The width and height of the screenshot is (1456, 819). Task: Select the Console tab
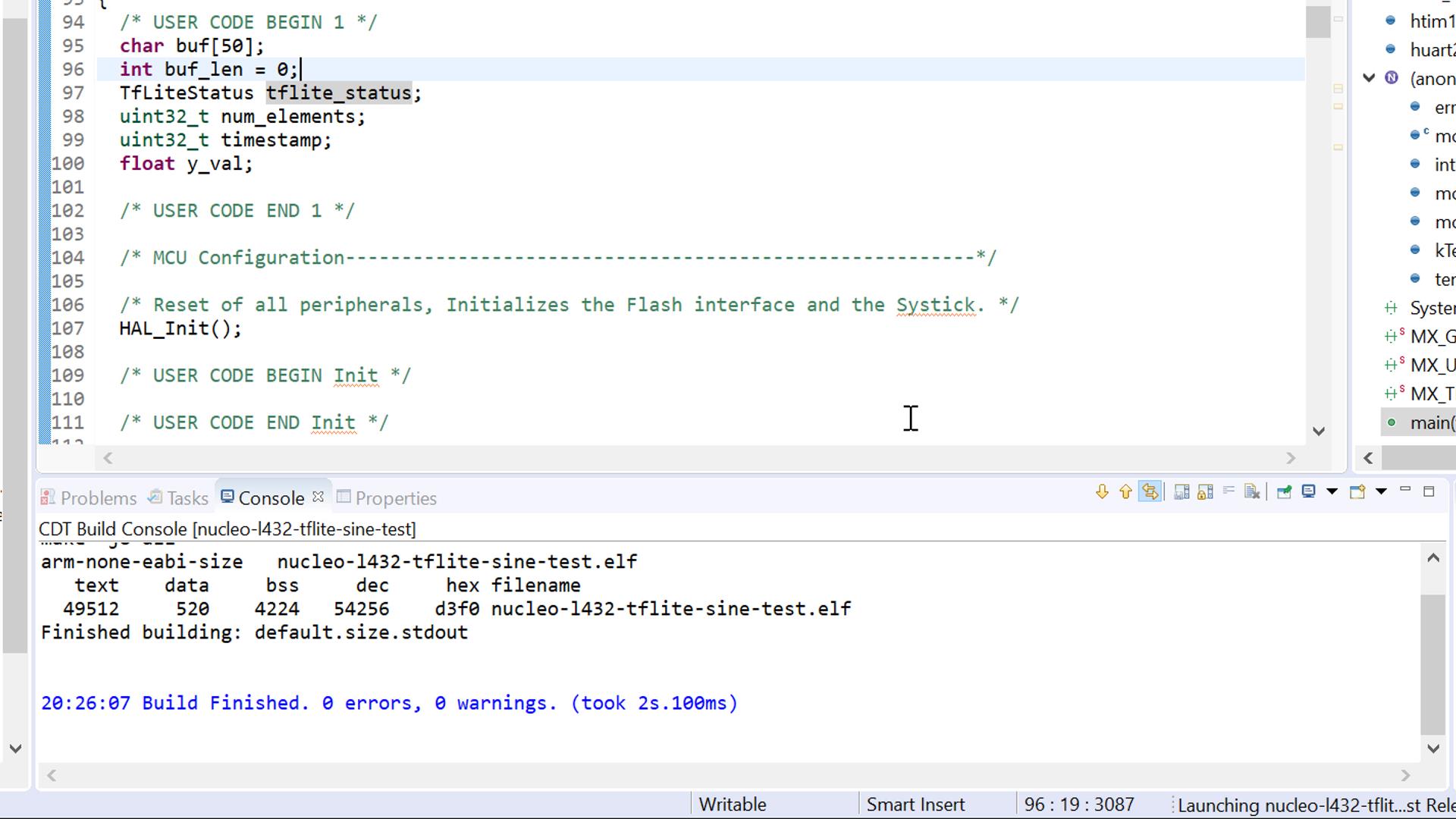pos(270,498)
